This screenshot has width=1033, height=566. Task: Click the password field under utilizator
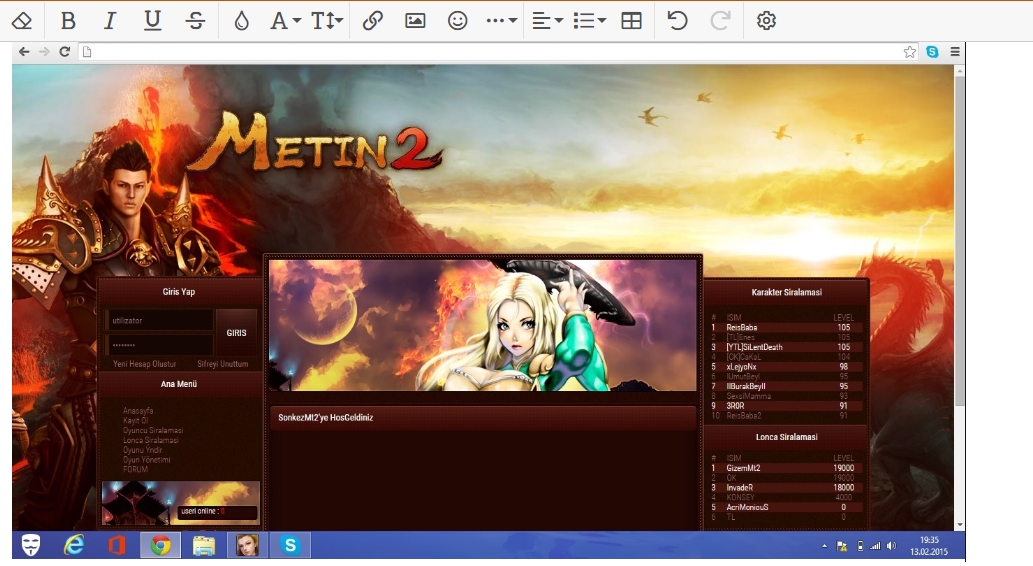click(159, 345)
